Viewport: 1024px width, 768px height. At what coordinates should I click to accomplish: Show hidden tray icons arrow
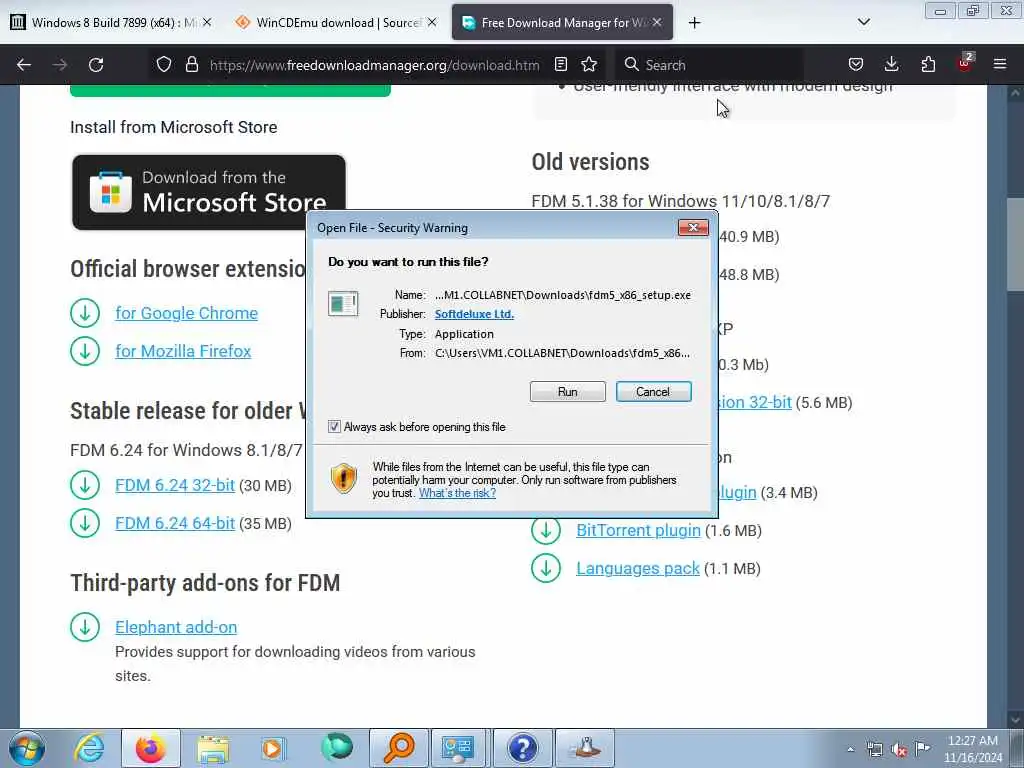850,750
